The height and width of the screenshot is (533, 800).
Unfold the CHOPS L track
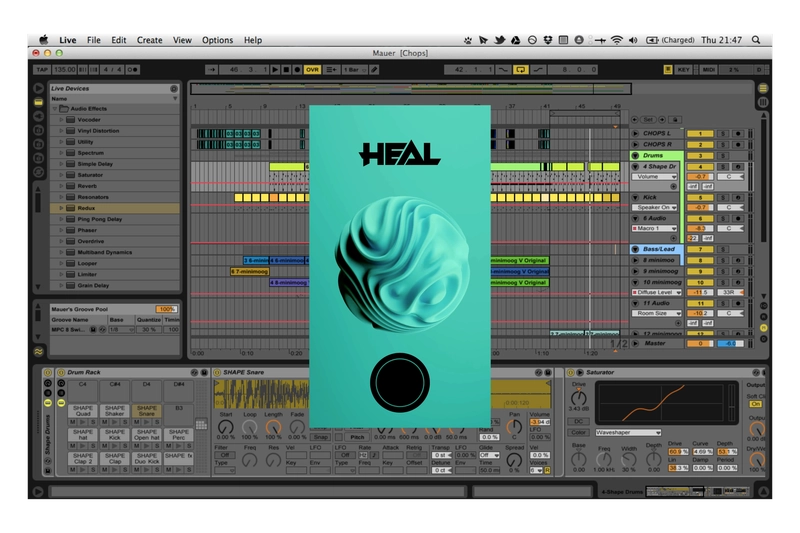636,134
